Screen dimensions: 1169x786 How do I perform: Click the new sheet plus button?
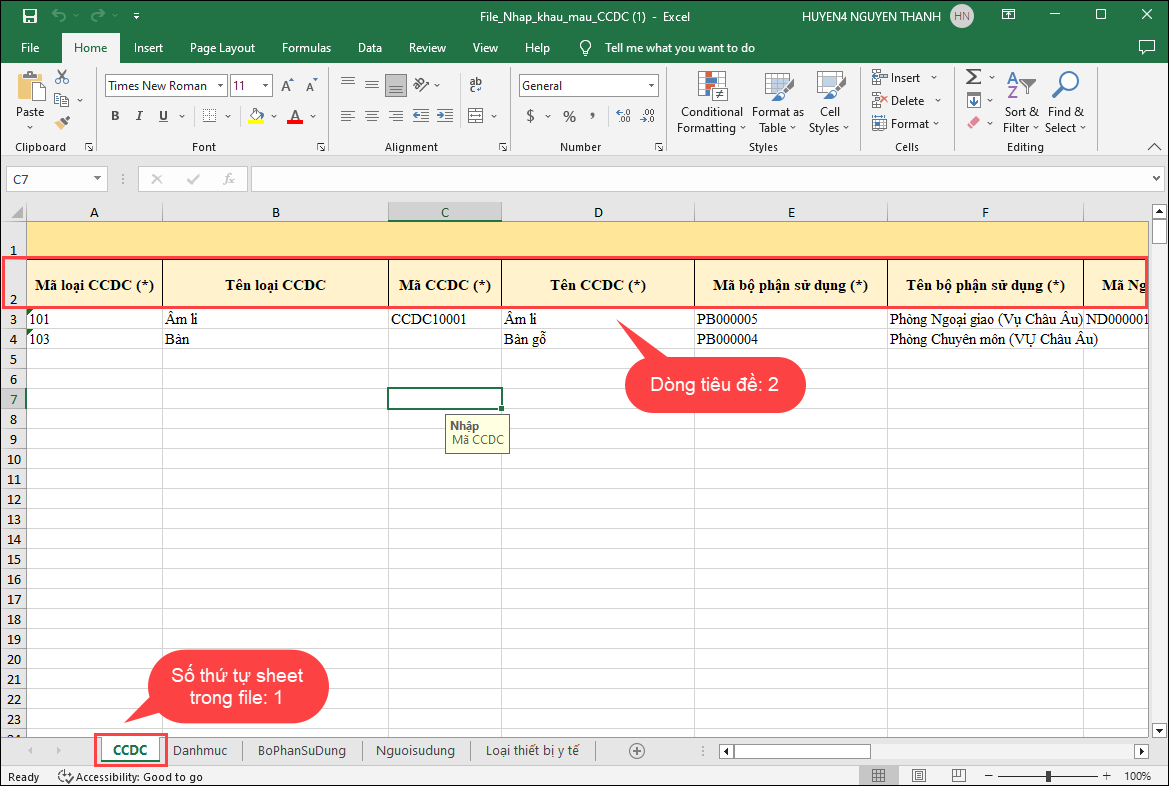pos(636,750)
